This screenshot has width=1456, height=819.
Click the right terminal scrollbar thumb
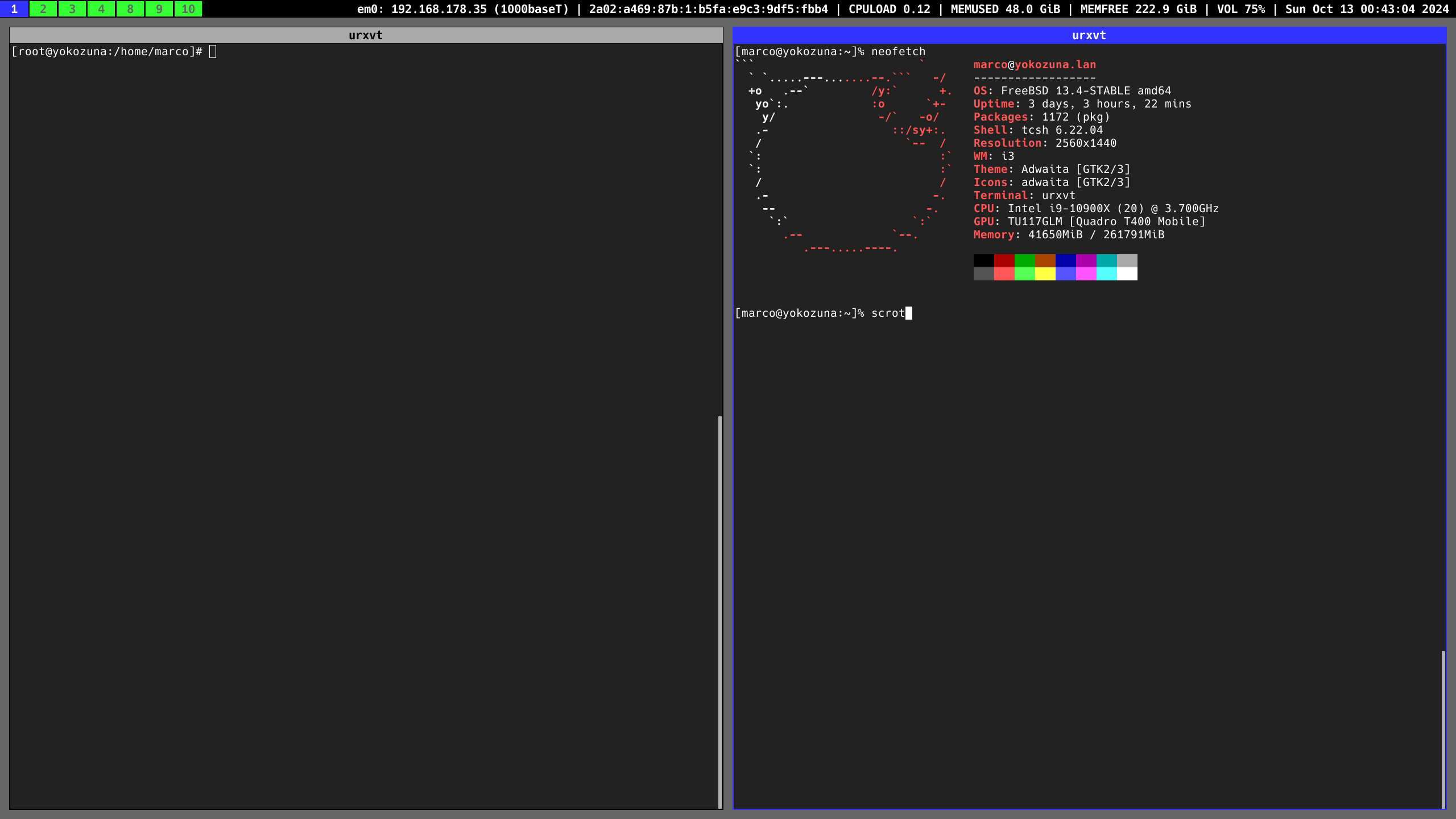1443,729
